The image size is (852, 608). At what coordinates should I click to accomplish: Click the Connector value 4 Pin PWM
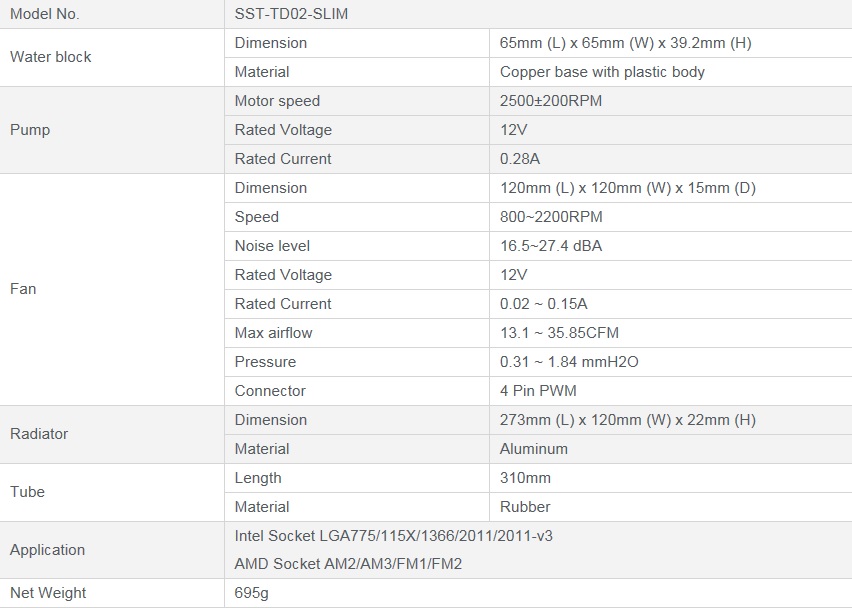click(x=538, y=391)
